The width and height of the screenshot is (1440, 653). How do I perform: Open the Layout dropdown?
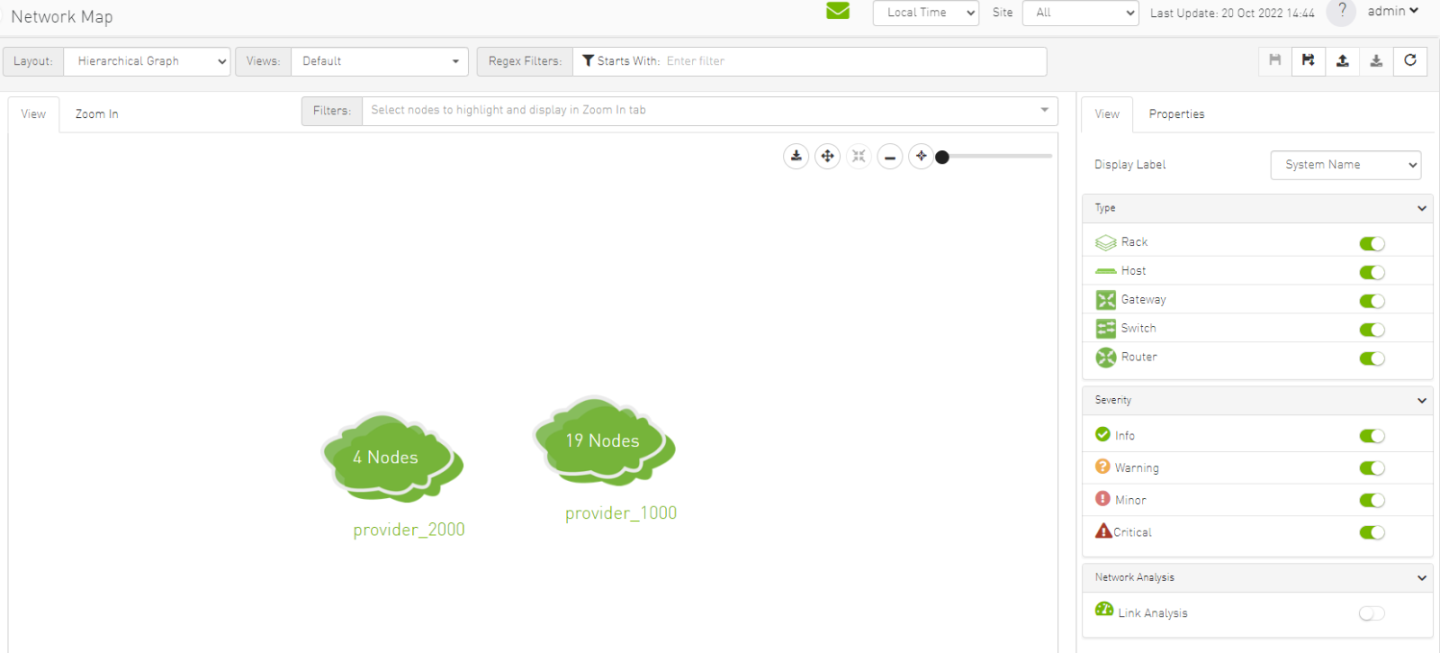[x=146, y=61]
